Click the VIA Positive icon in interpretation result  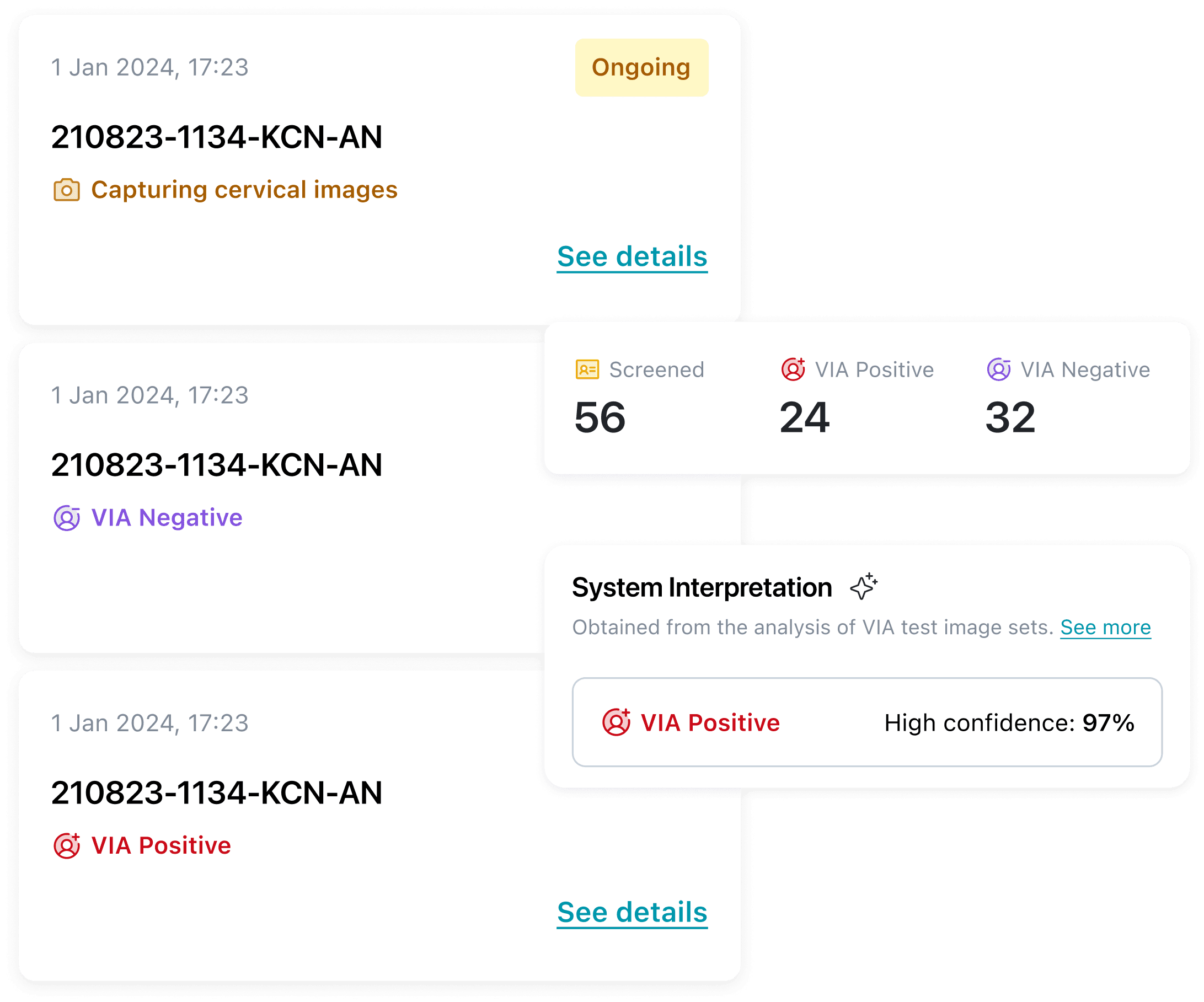(x=616, y=722)
